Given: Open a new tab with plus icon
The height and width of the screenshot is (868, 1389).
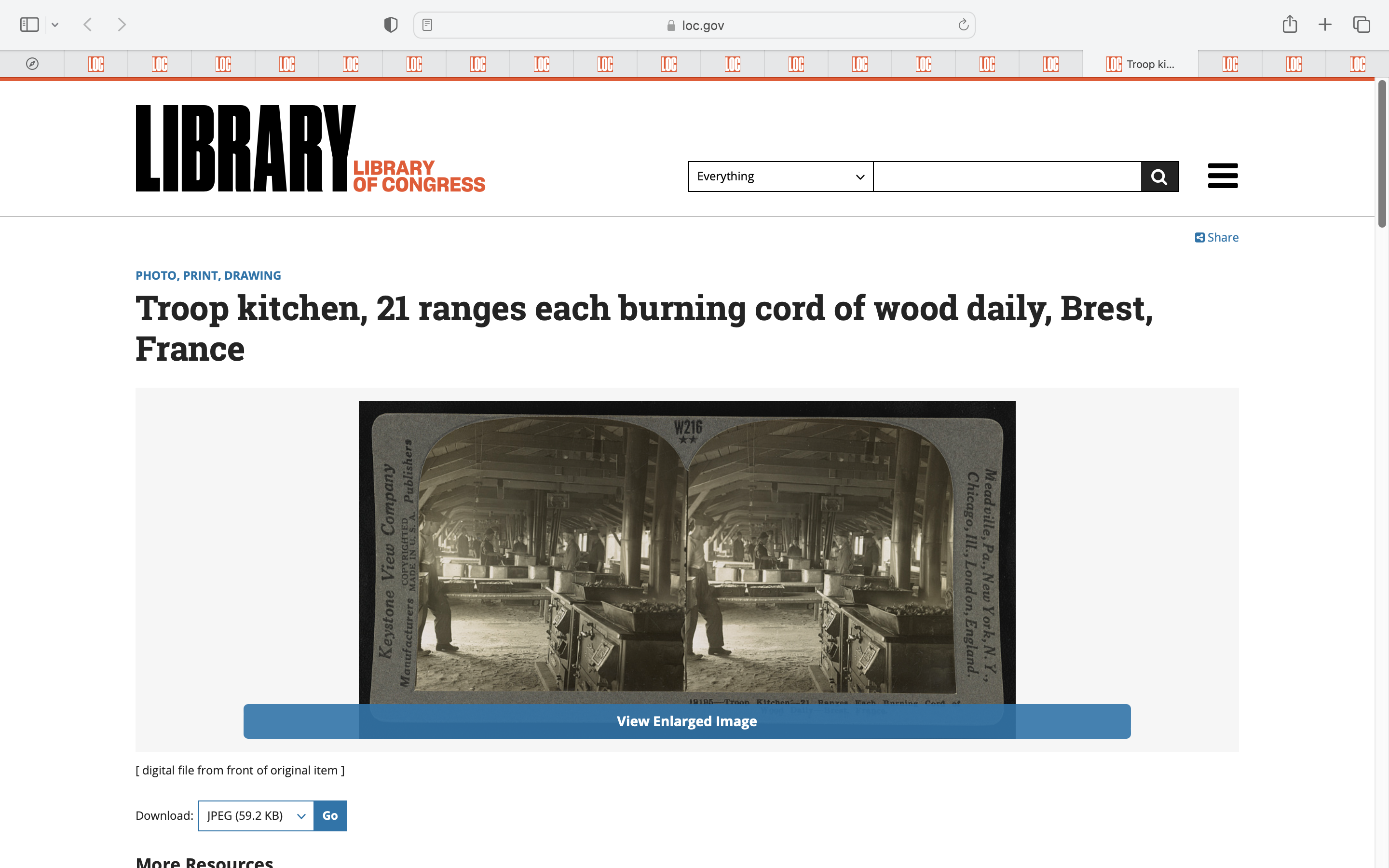Looking at the screenshot, I should click(1325, 25).
